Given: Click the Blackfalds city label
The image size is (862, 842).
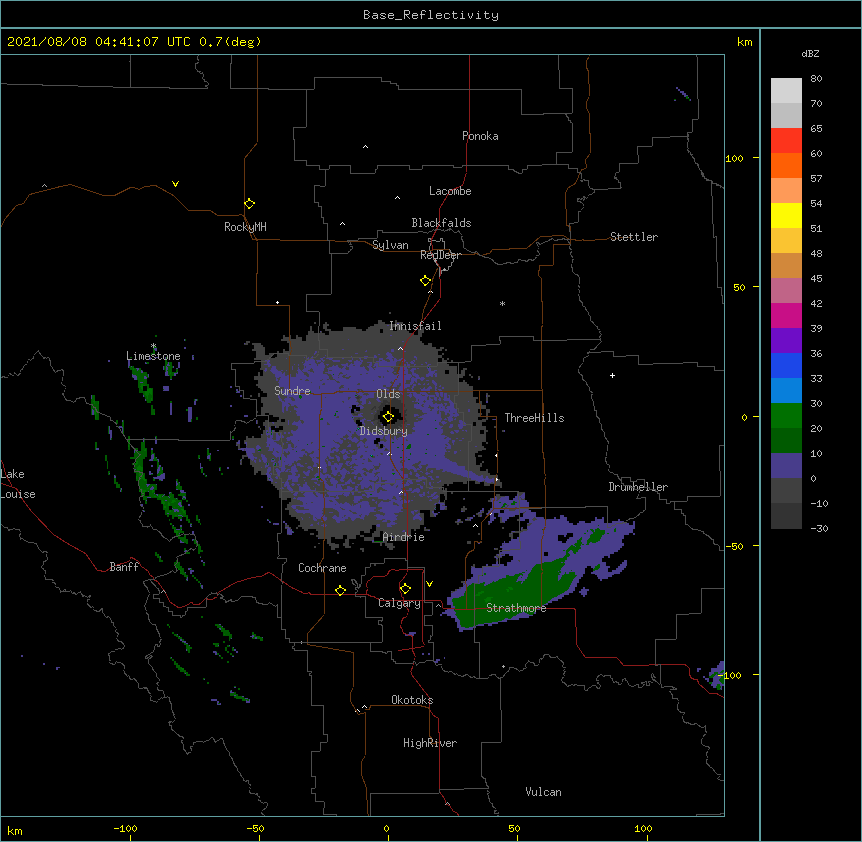Looking at the screenshot, I should pos(441,223).
